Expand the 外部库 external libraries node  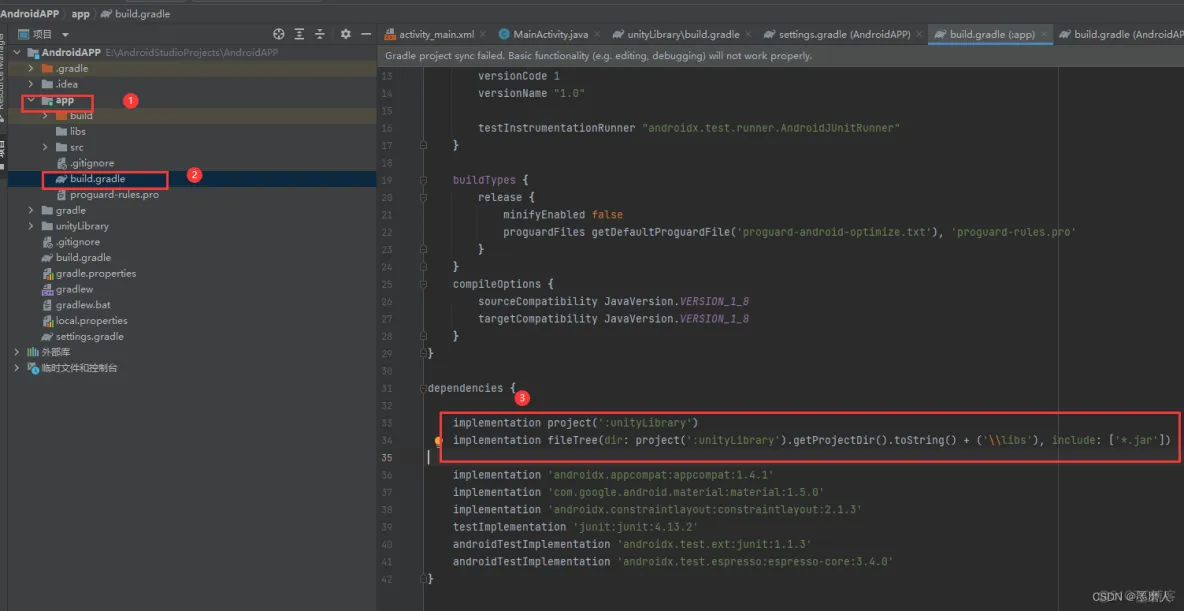coord(17,352)
